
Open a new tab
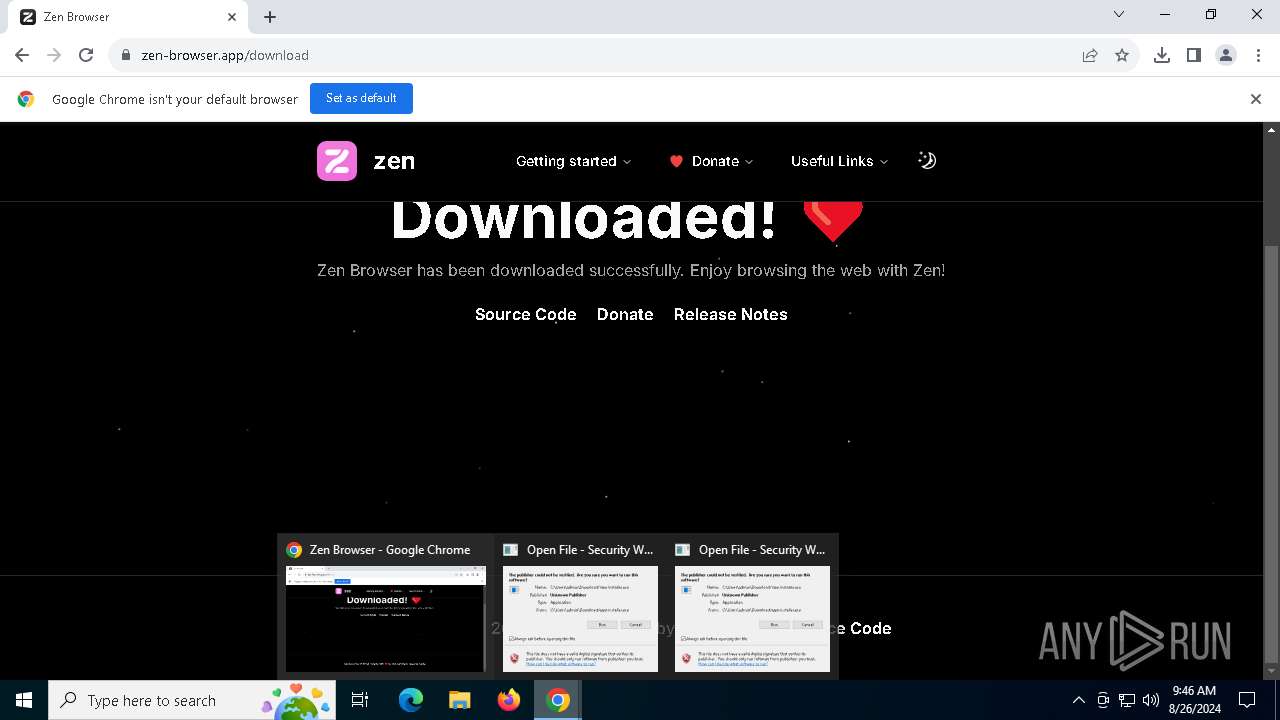pos(270,17)
